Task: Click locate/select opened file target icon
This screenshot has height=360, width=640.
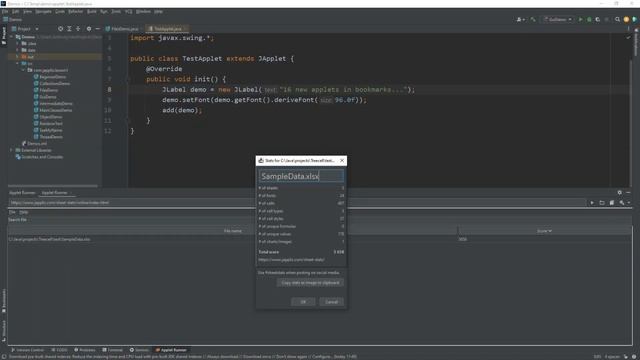Action: (x=60, y=29)
